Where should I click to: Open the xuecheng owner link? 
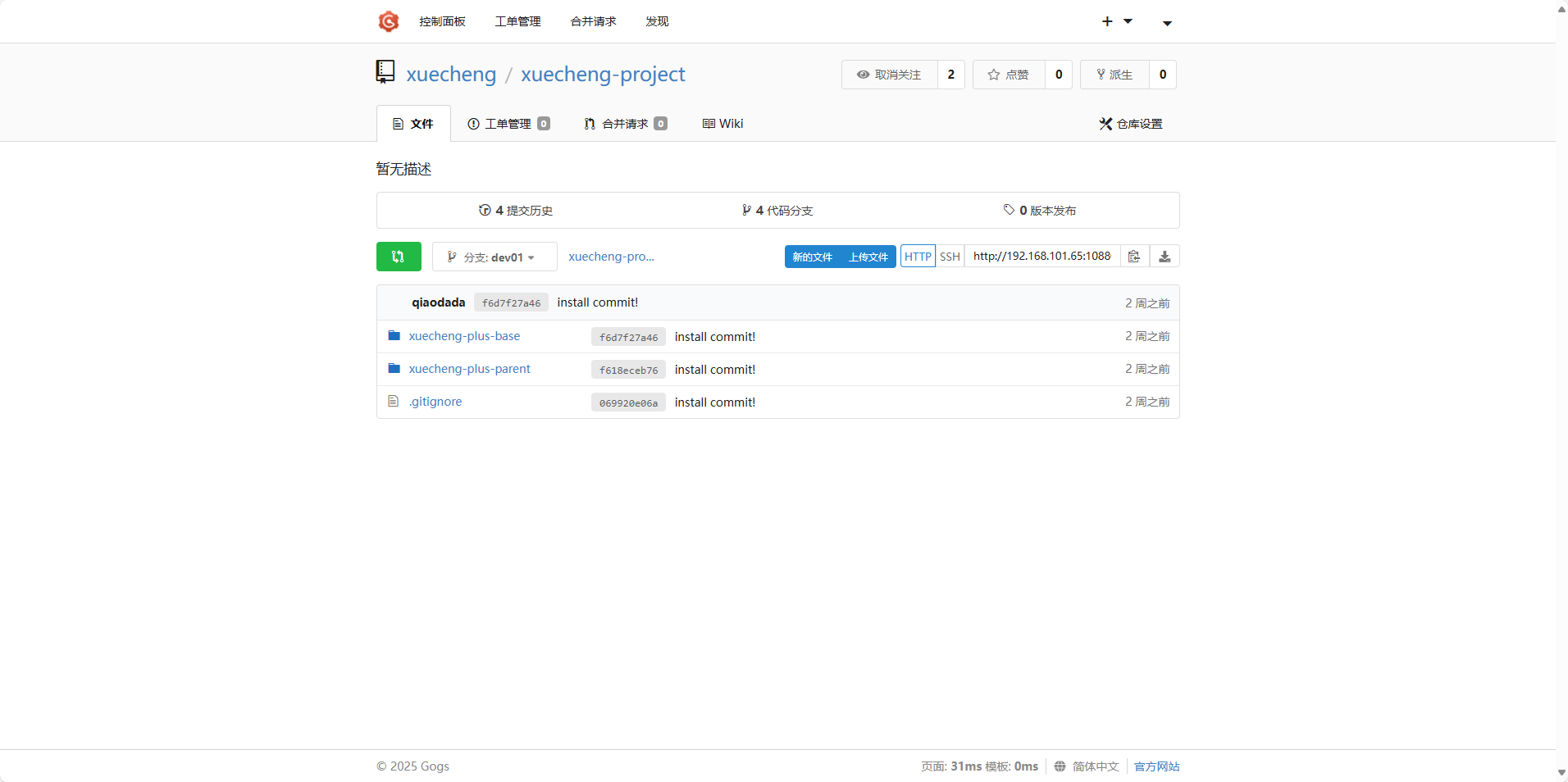coord(451,75)
